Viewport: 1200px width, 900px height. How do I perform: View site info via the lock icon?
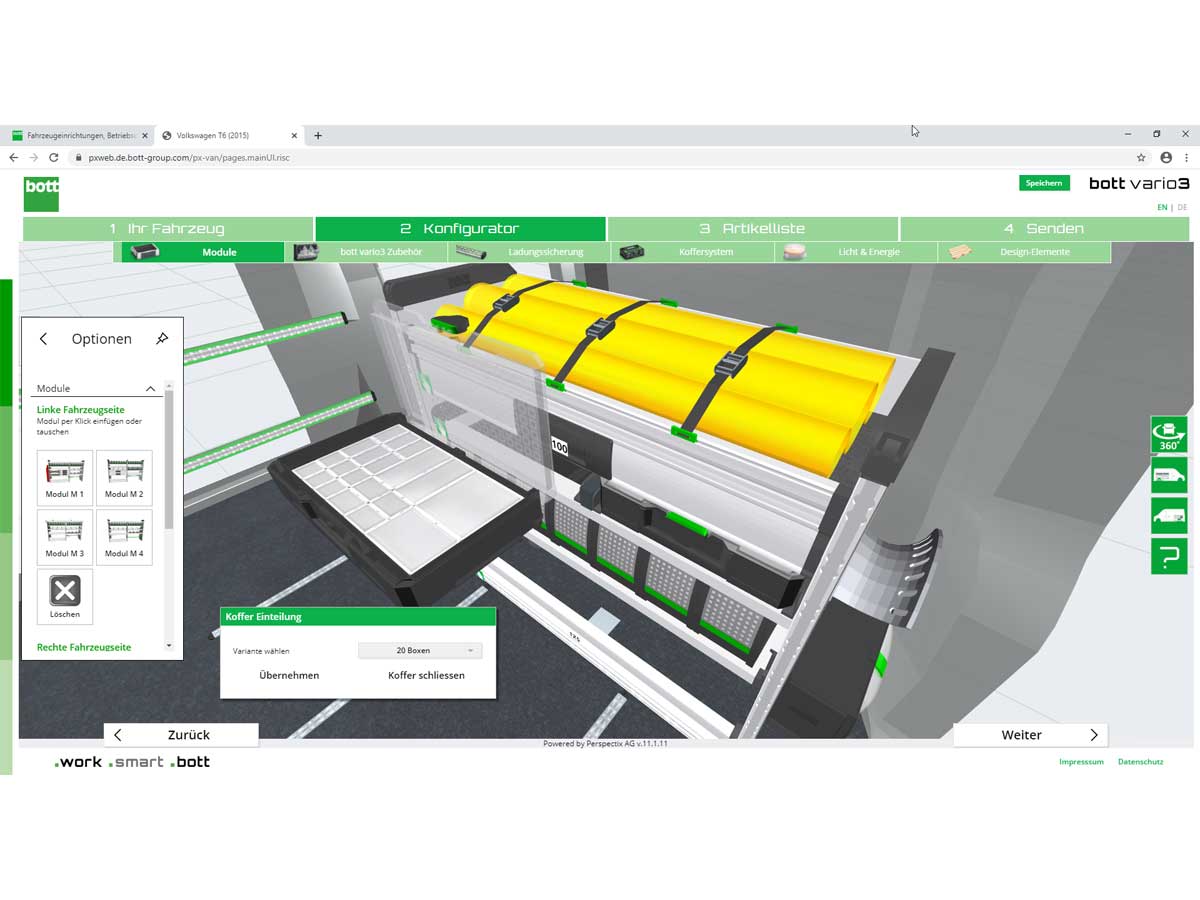(78, 158)
